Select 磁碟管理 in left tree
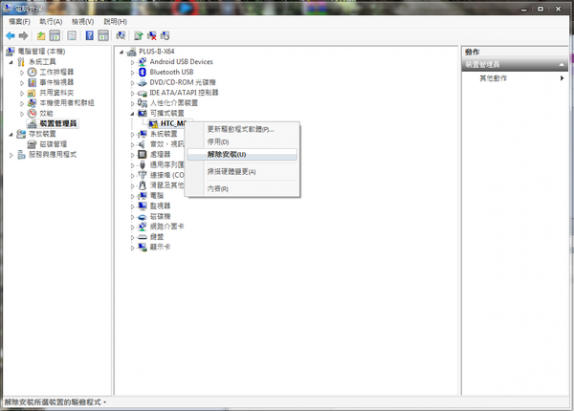Viewport: 574px width, 411px height. [x=53, y=144]
